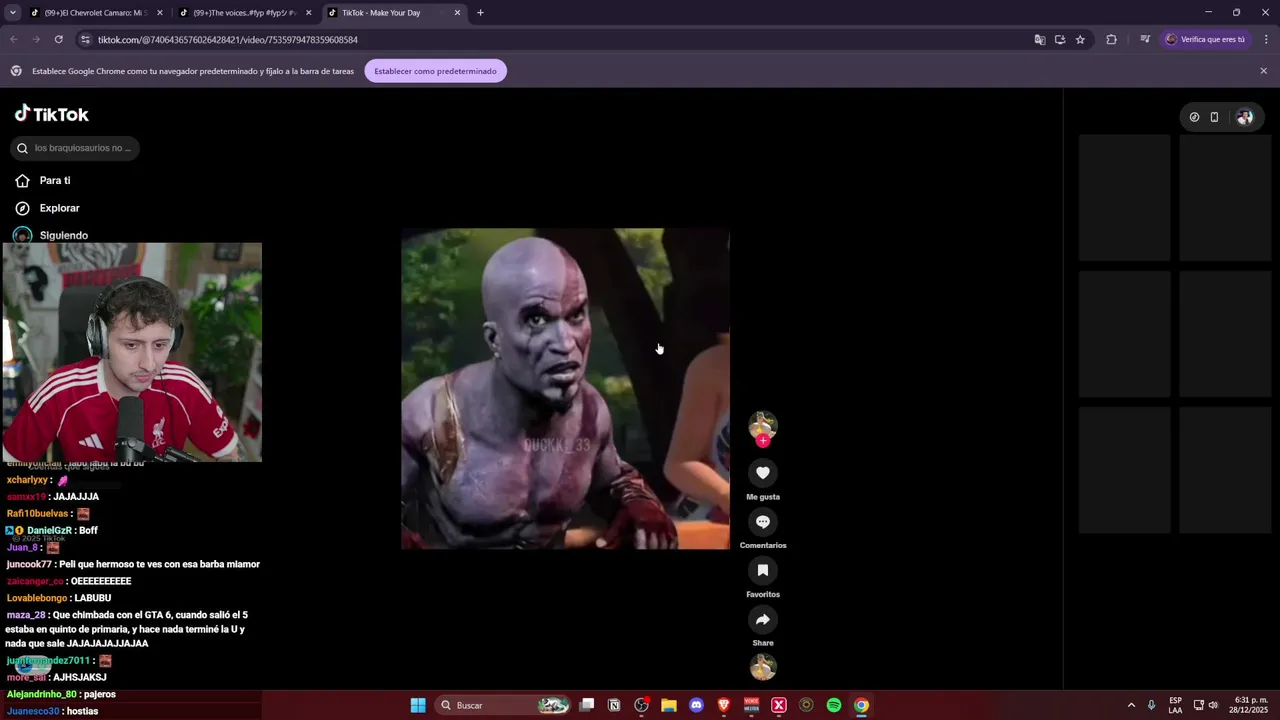Open tab search dropdown in tab strip
Screen dimensions: 1280x720
pos(13,13)
